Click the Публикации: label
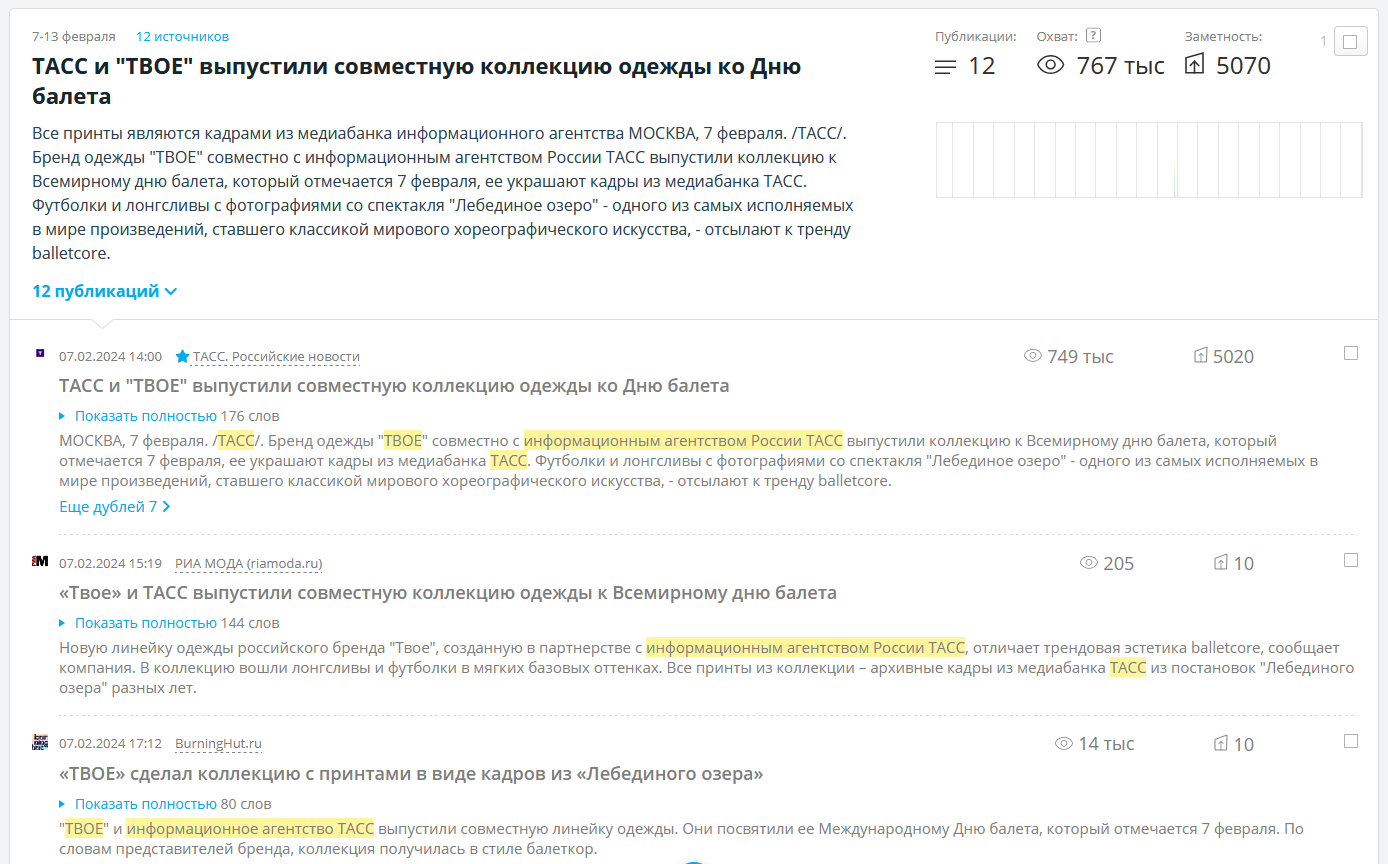The image size is (1388, 864). pyautogui.click(x=976, y=36)
